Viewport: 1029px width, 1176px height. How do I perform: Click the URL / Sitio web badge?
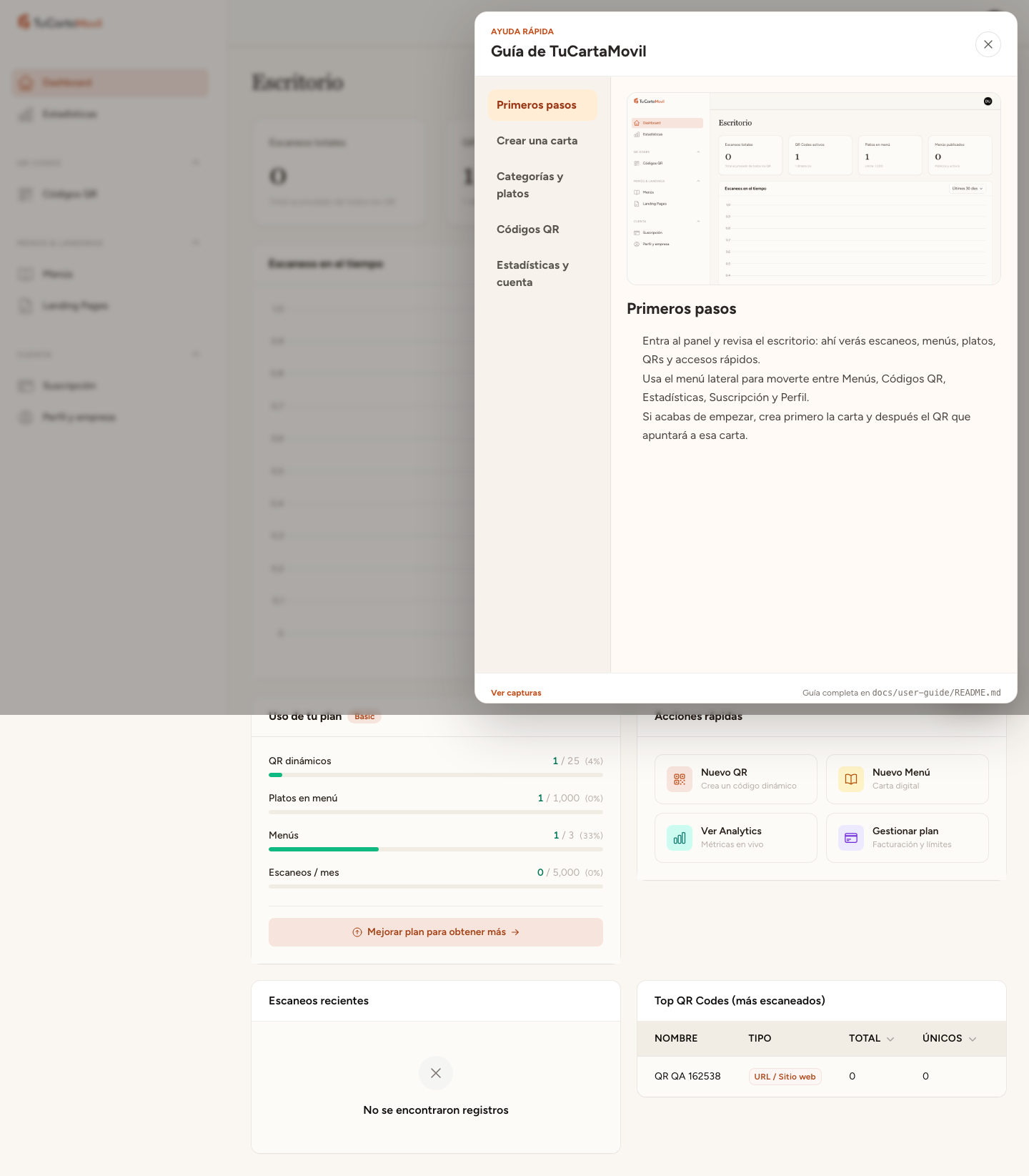pos(785,1077)
